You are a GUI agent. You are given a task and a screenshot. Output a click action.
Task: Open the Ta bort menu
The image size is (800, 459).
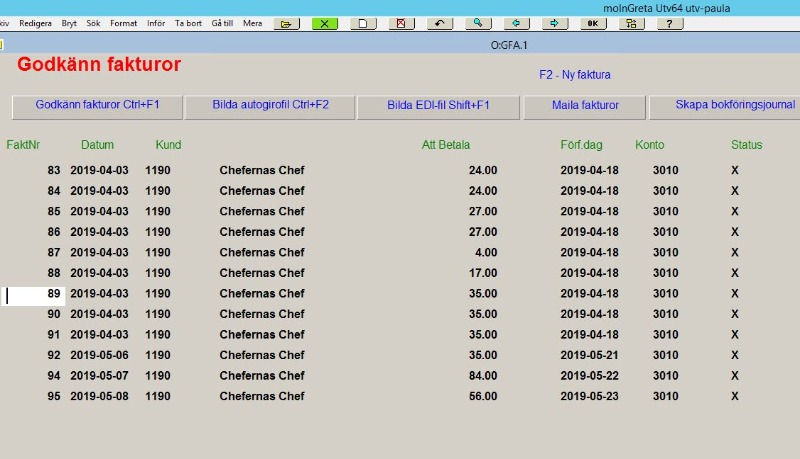188,23
